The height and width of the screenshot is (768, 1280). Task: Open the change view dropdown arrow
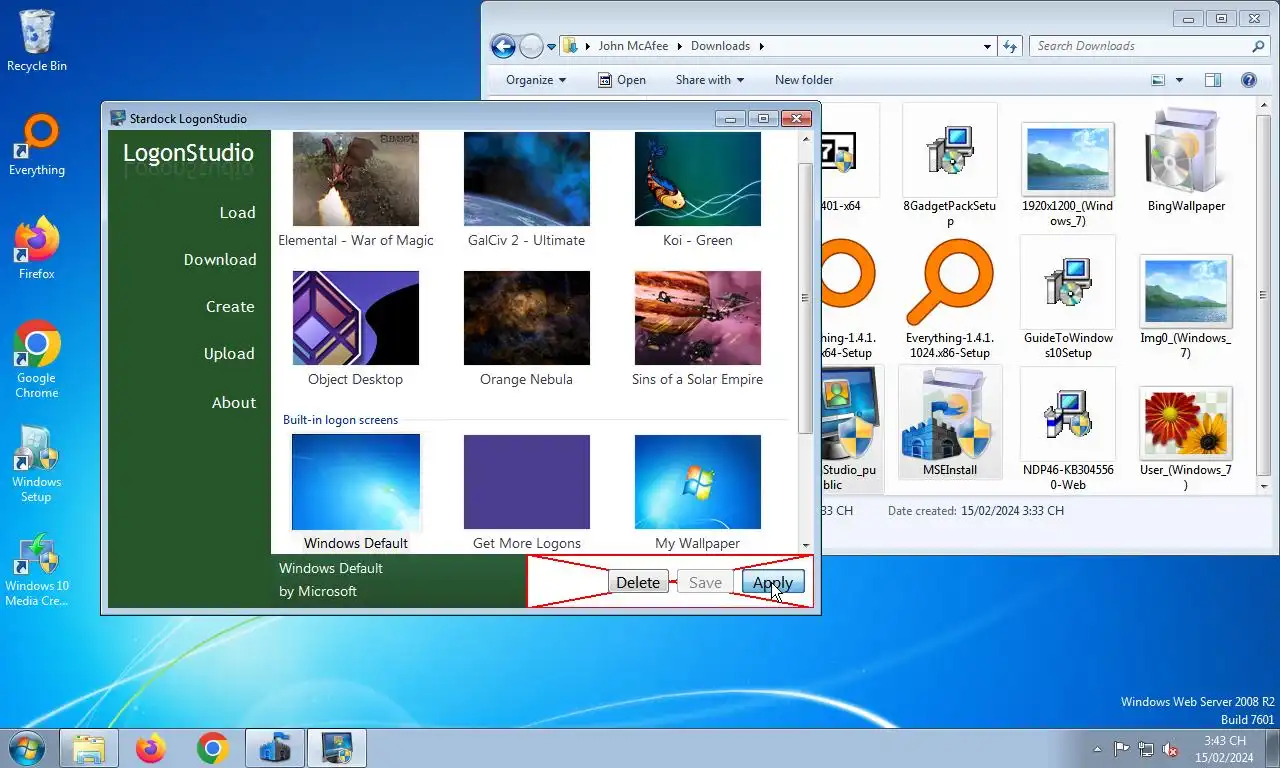tap(1179, 80)
